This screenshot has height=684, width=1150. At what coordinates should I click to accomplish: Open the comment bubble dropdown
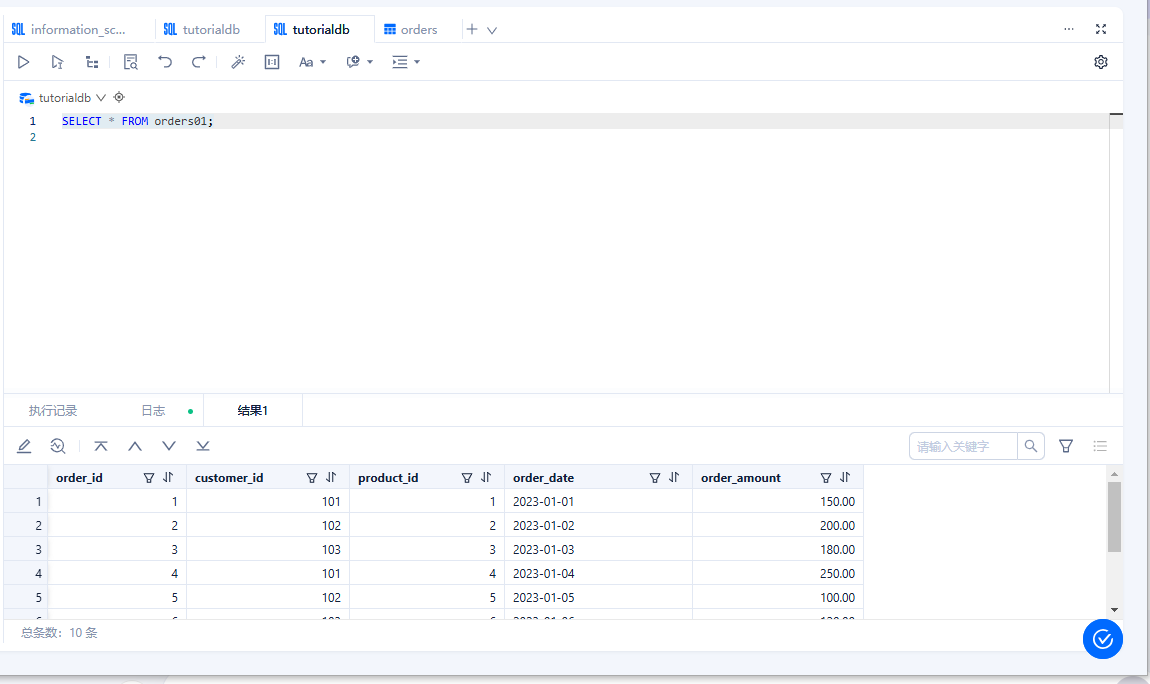pos(359,62)
